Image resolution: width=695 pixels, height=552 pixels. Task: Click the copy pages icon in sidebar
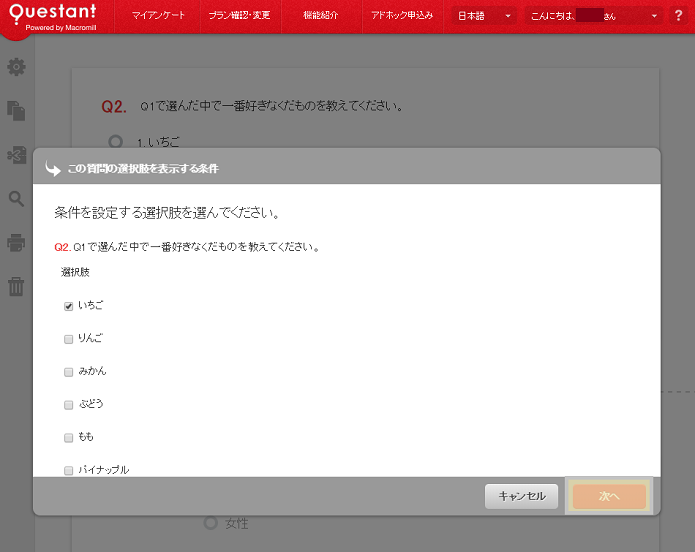[x=16, y=110]
